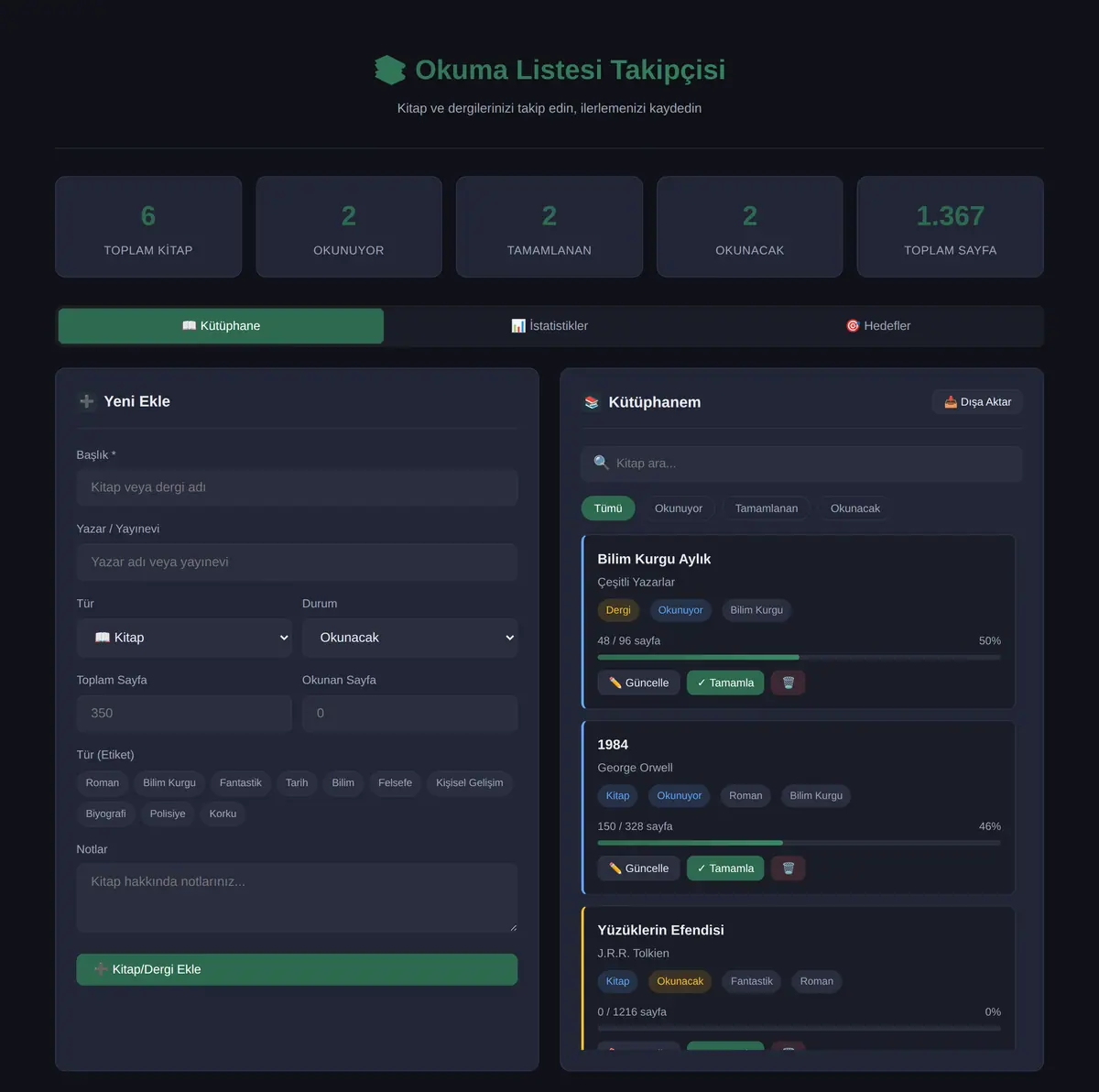Click the 50% progress bar of Bilim Kurgu Aylık

tap(799, 657)
